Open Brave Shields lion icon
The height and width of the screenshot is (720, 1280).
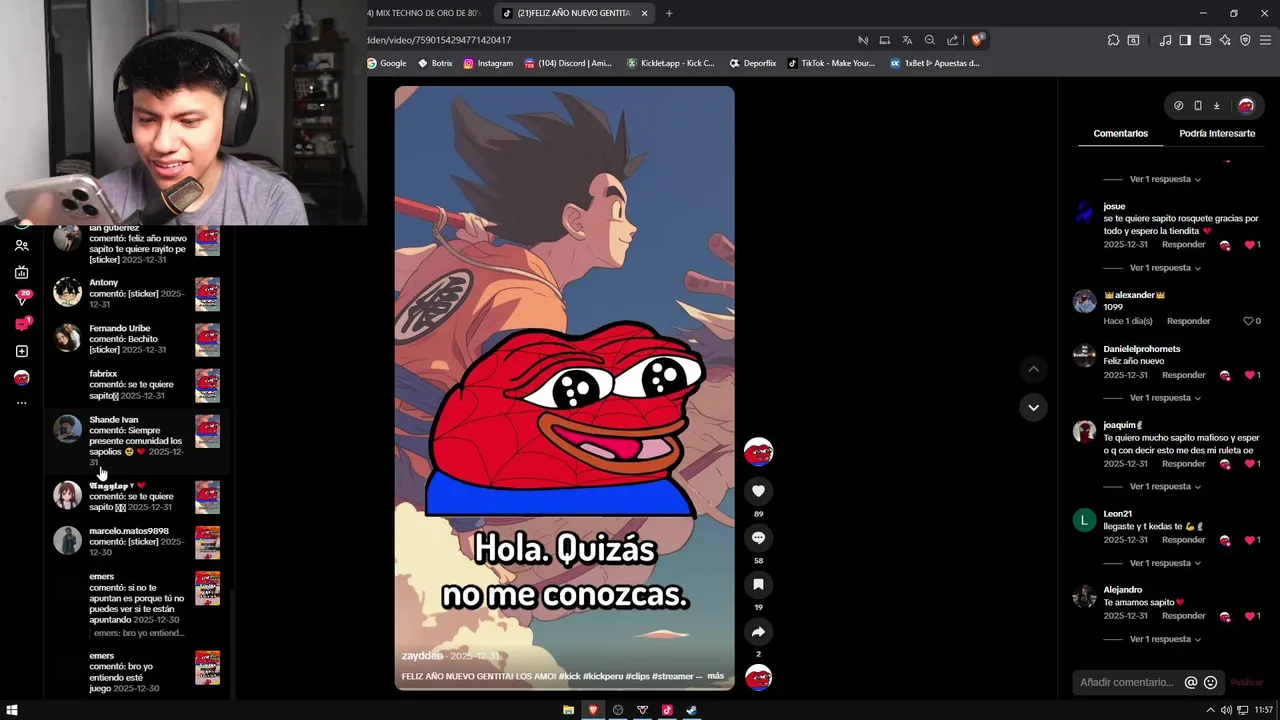pos(978,40)
